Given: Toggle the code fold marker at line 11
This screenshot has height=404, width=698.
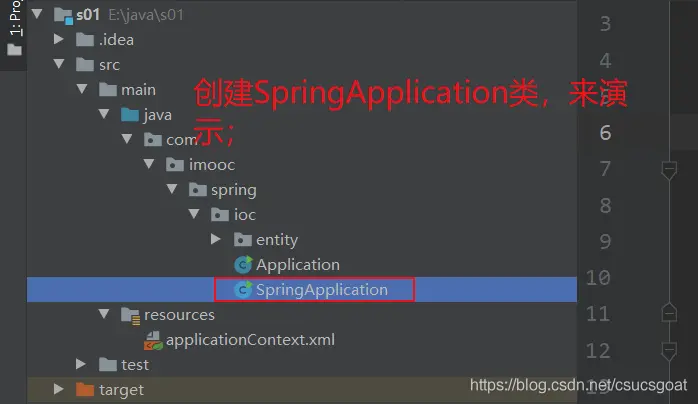Looking at the screenshot, I should (x=669, y=312).
